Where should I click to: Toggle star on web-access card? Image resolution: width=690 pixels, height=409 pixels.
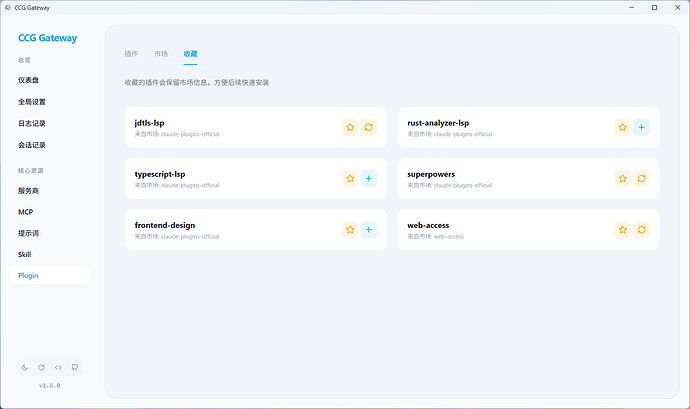623,229
